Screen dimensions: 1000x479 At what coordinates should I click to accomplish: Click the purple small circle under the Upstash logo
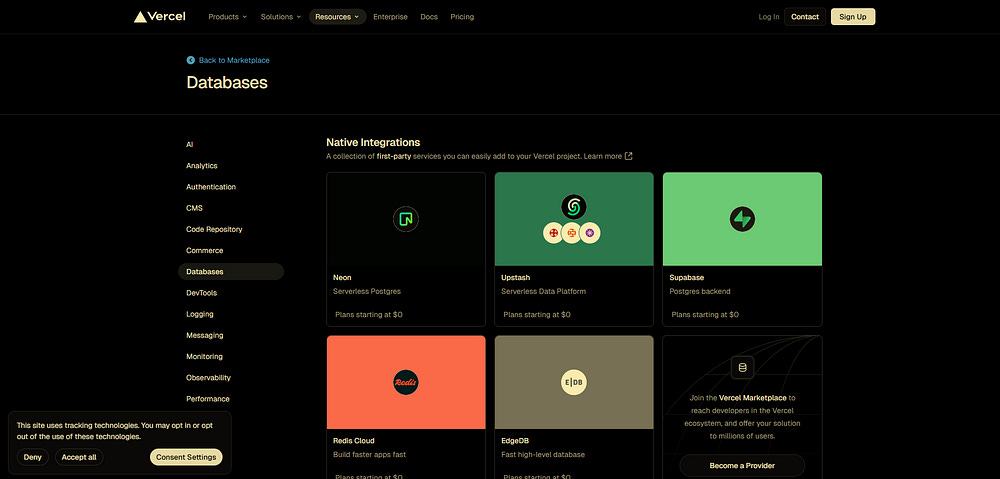click(590, 233)
